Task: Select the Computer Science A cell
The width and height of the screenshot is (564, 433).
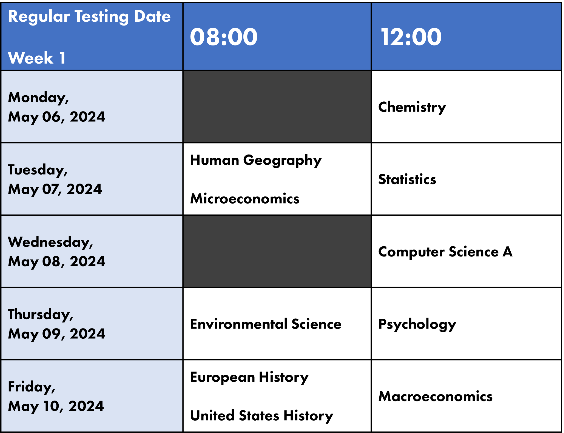Action: point(466,251)
